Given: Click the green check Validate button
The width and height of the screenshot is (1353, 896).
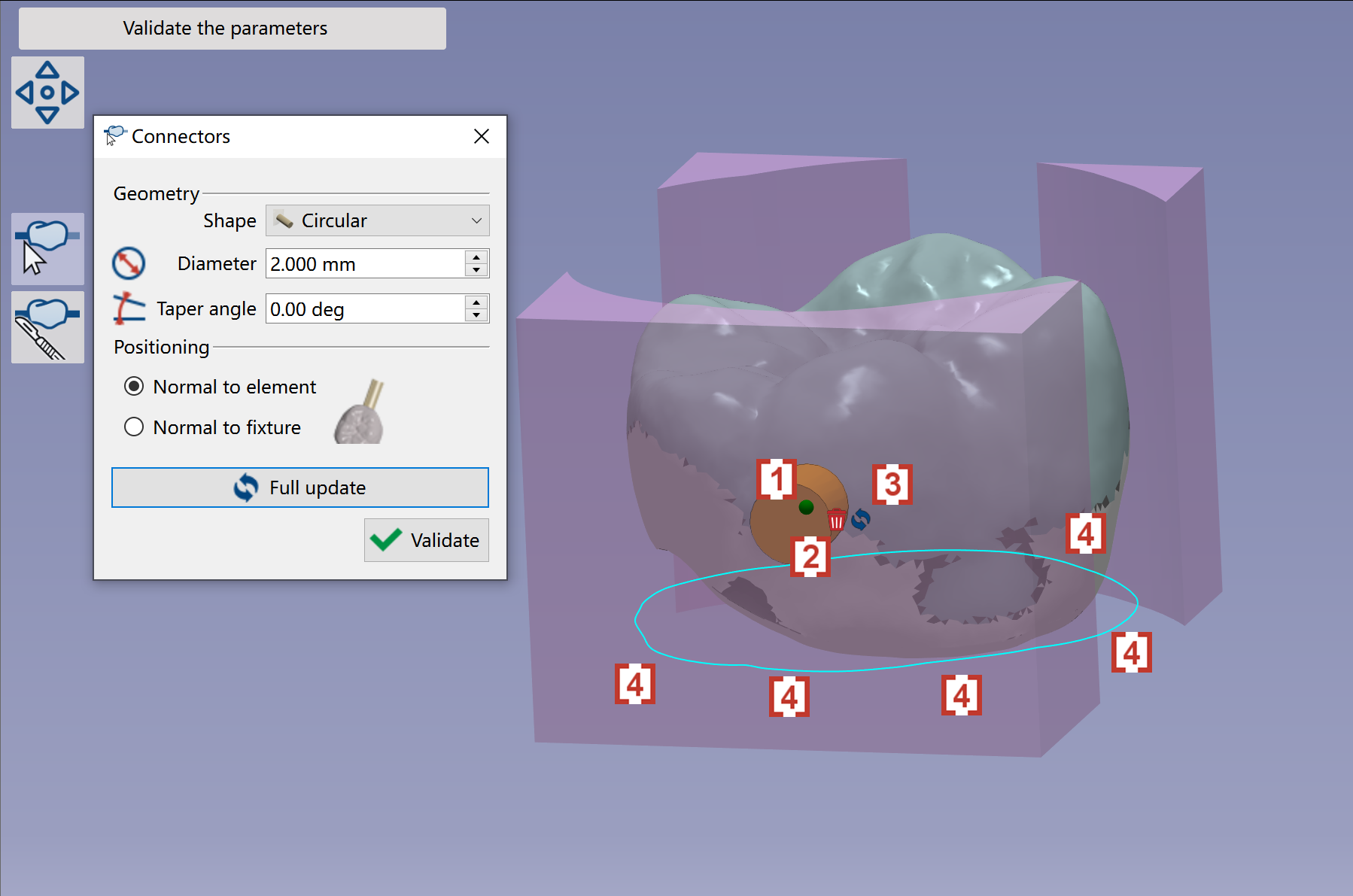Looking at the screenshot, I should [x=427, y=540].
